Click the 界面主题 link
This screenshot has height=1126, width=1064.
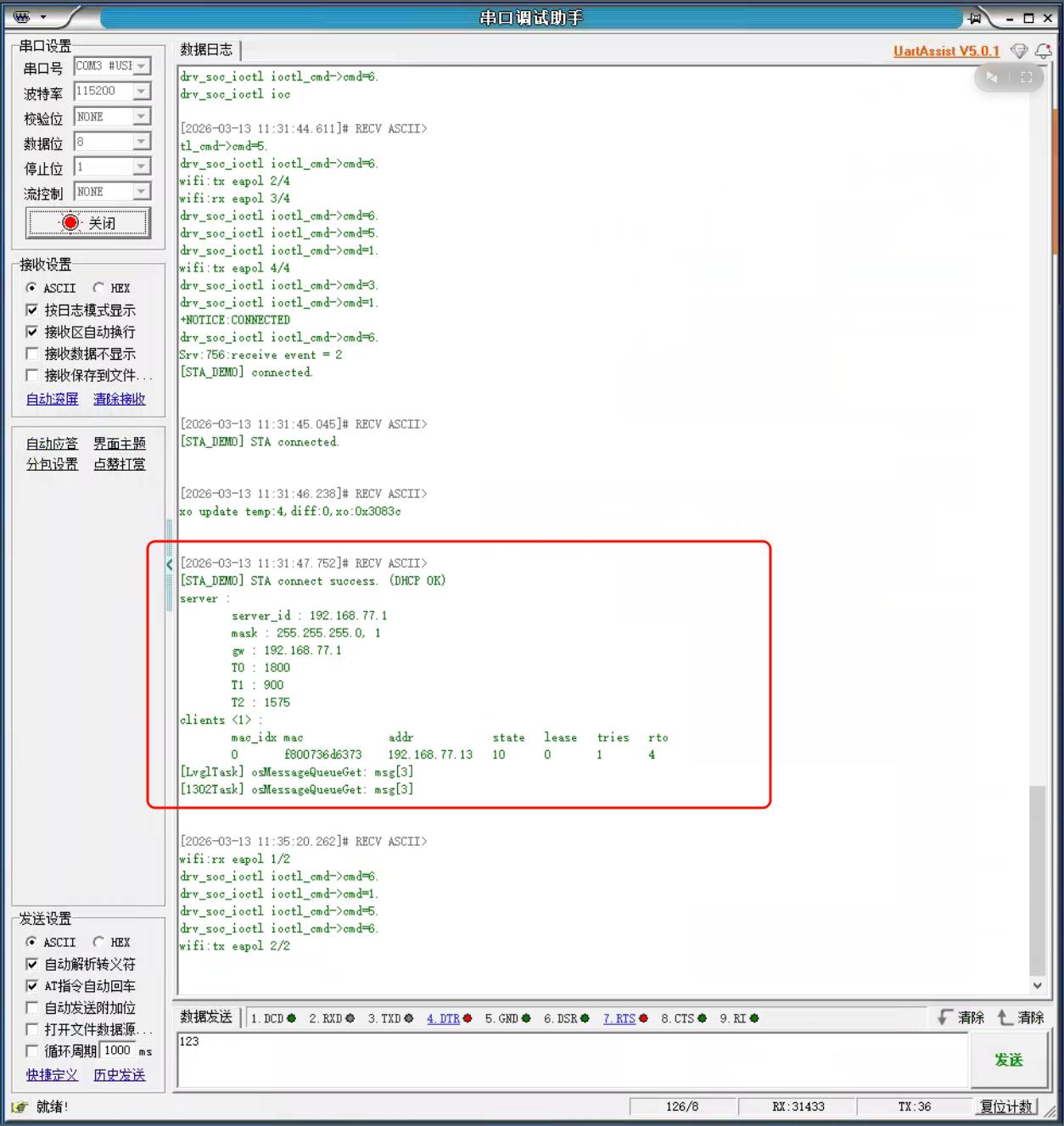tap(120, 443)
